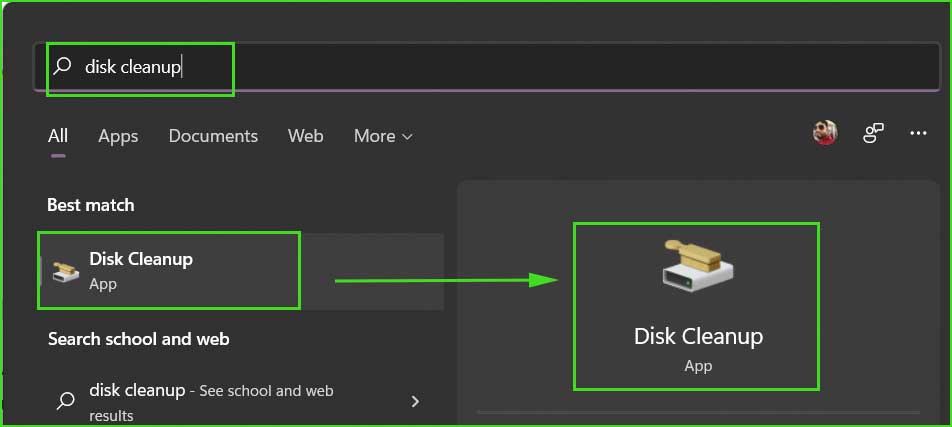This screenshot has height=427, width=952.
Task: Click Disk Cleanup title in preview pane
Action: [x=698, y=336]
